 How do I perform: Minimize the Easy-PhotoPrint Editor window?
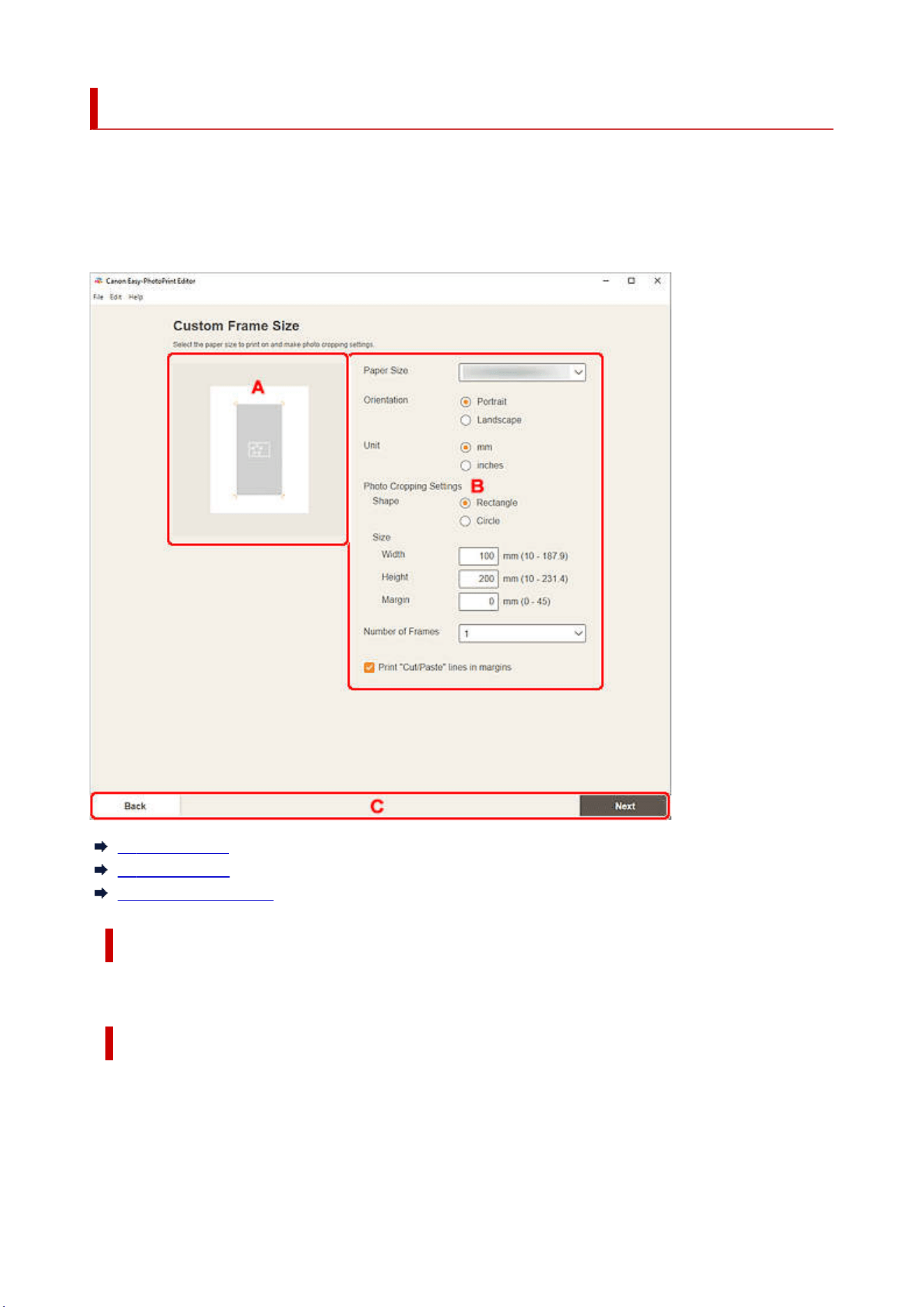click(x=606, y=281)
